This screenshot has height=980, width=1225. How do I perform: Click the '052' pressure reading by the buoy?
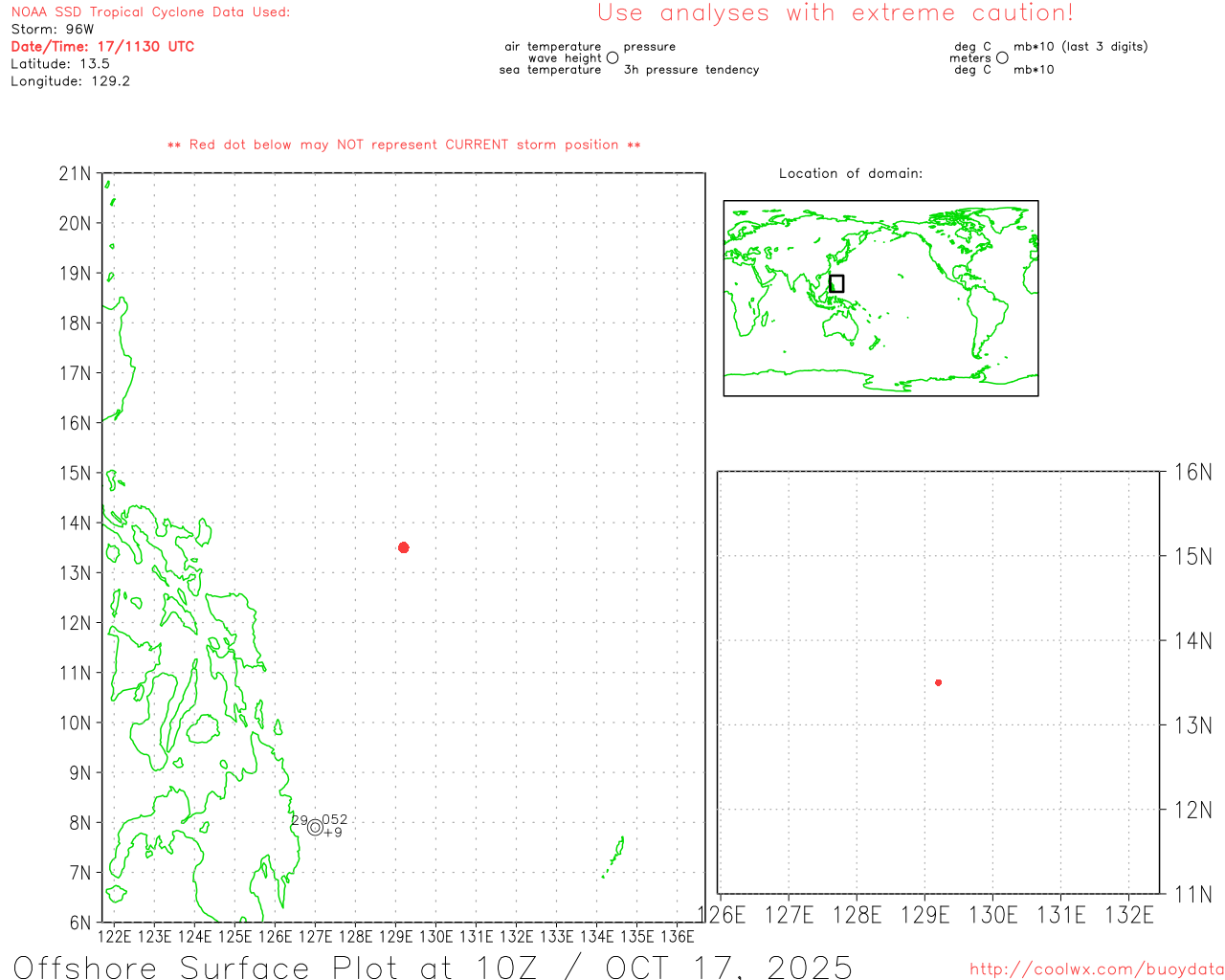(x=335, y=819)
